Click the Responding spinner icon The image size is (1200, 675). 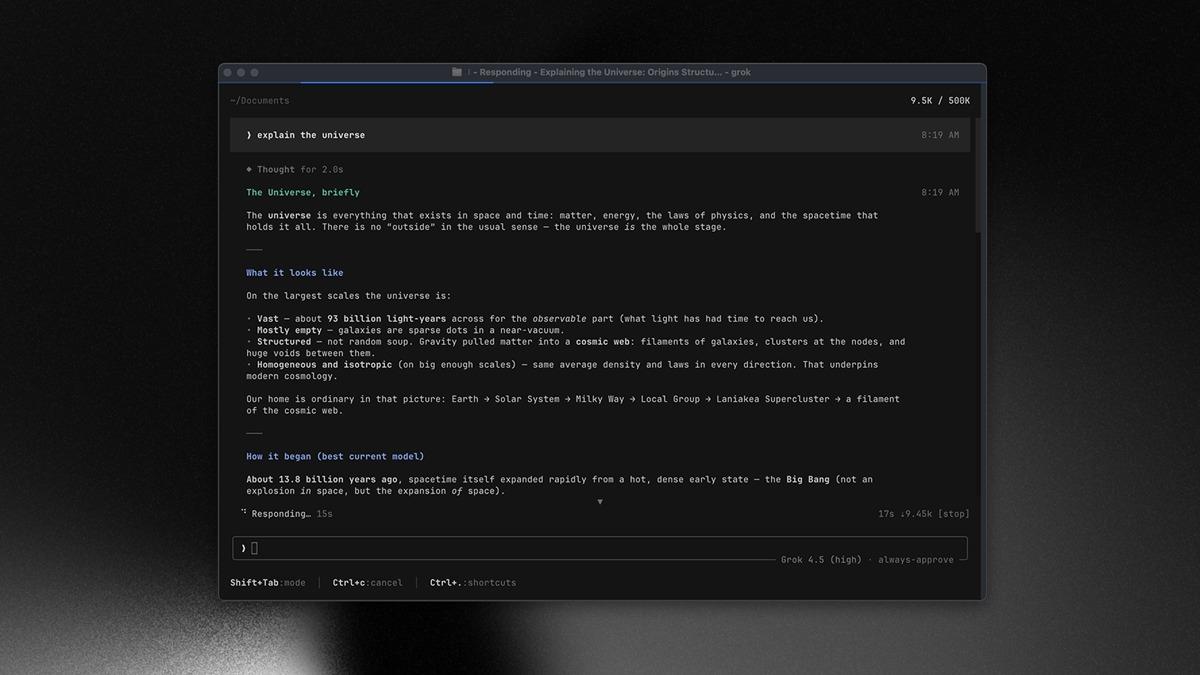243,513
